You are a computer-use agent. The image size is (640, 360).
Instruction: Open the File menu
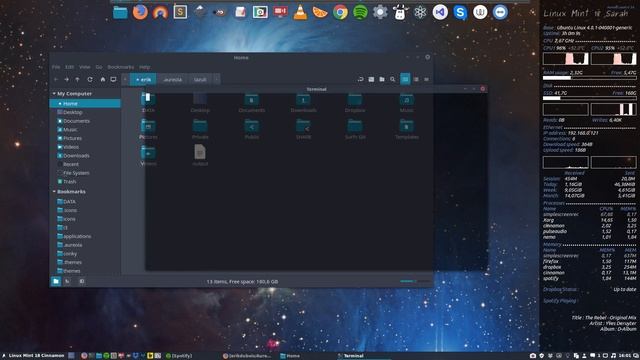[56, 67]
